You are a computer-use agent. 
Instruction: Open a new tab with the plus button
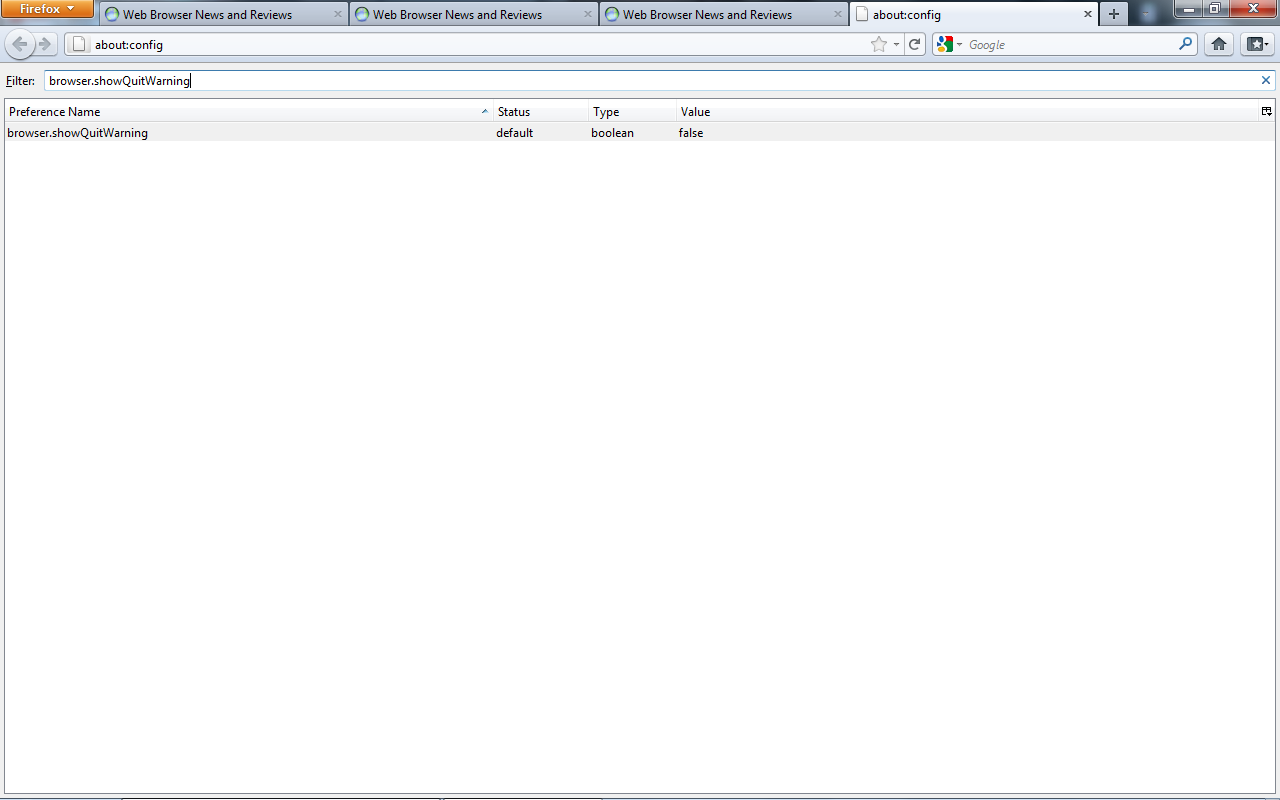1113,14
